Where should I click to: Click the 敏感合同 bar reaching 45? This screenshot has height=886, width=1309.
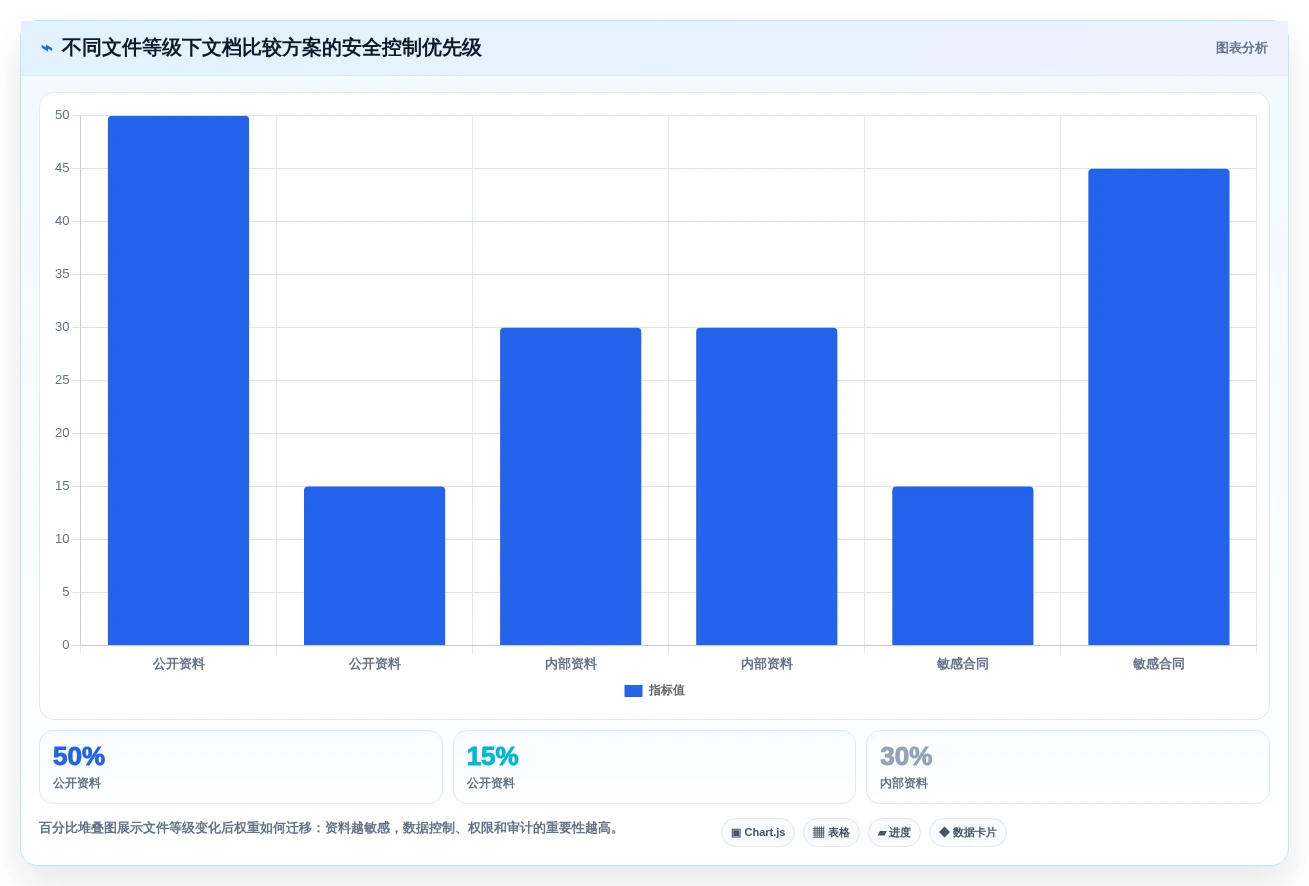coord(1158,407)
